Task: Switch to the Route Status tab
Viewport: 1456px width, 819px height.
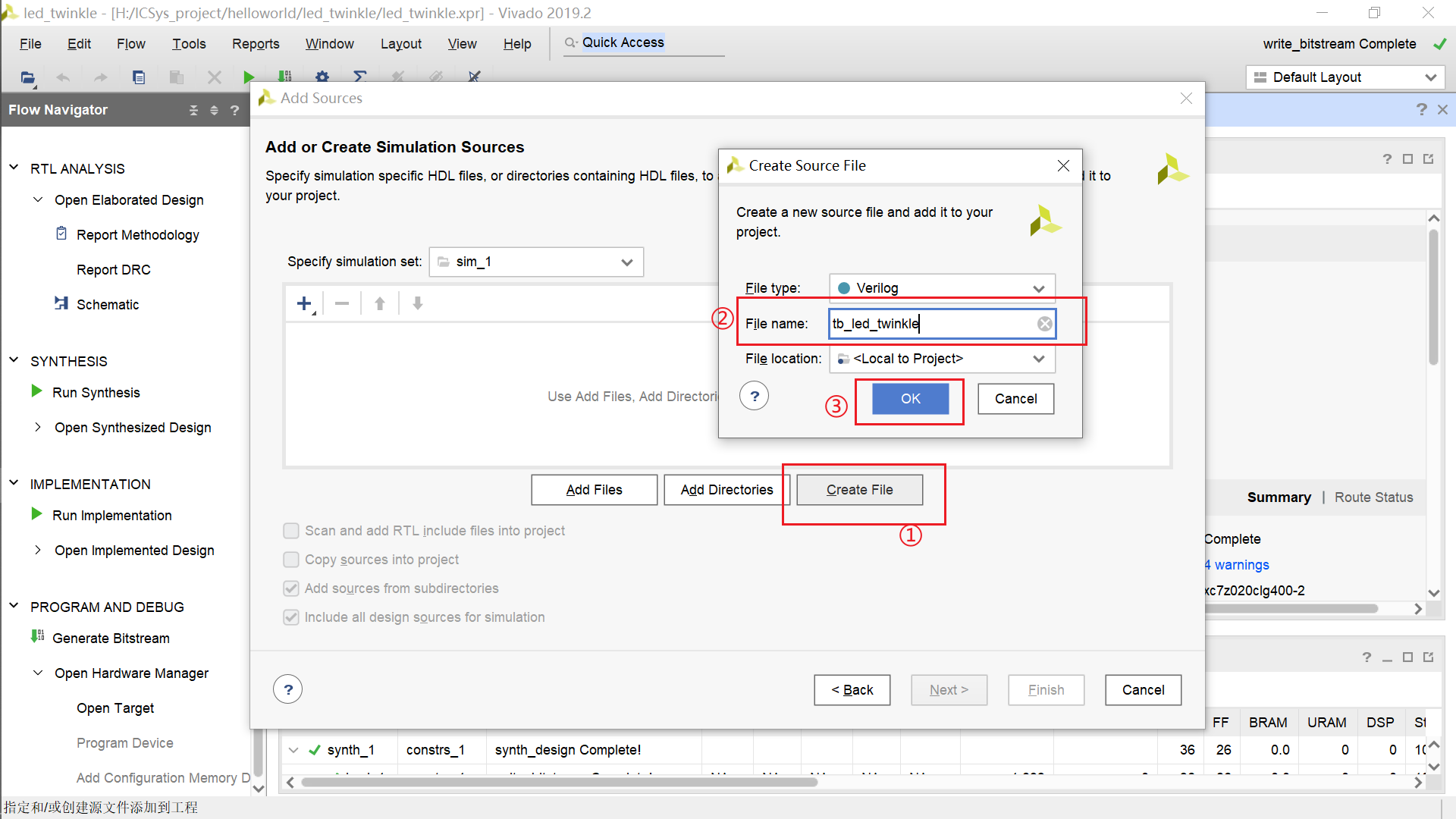Action: [1373, 497]
